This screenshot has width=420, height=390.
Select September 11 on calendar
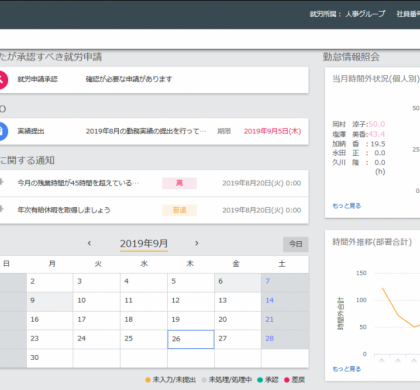(144, 302)
